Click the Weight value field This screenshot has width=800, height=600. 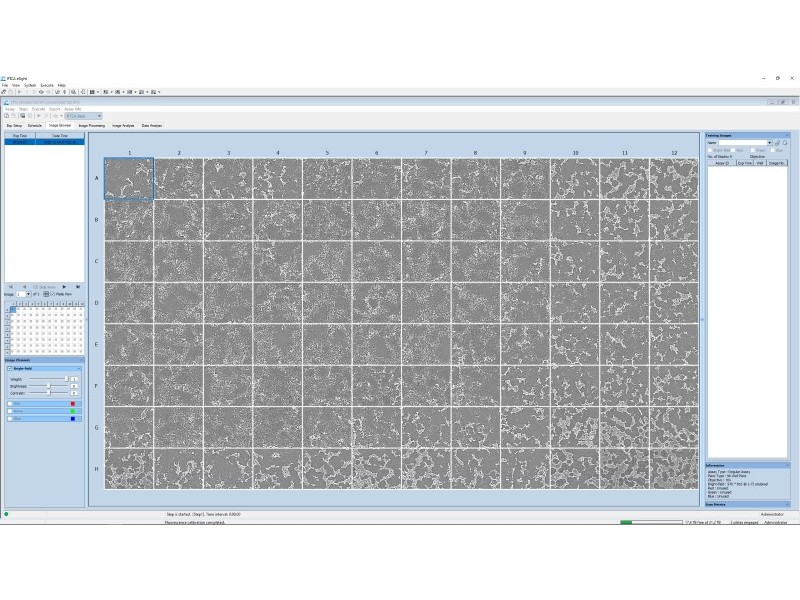pyautogui.click(x=74, y=379)
